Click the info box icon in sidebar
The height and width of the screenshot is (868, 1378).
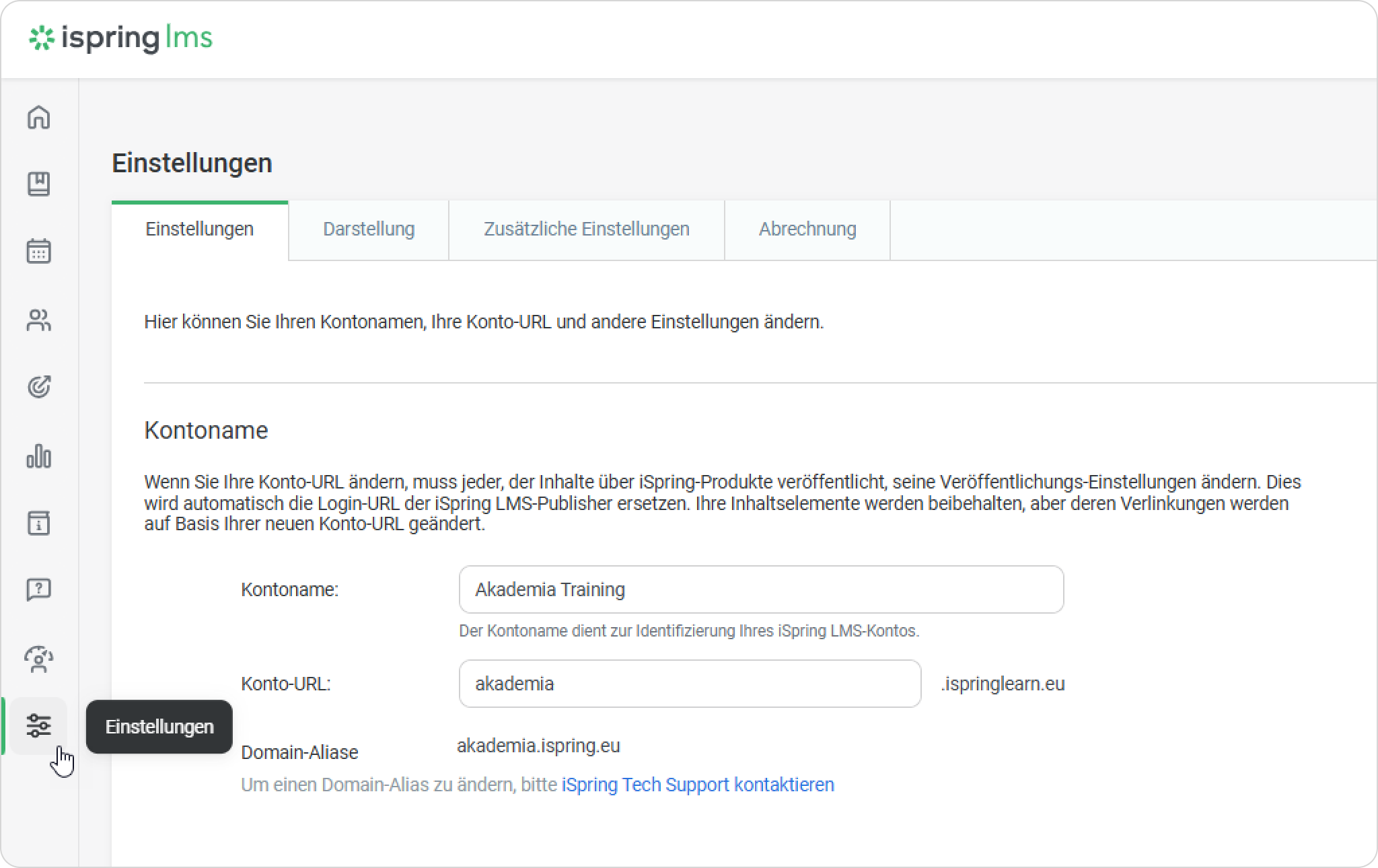(x=38, y=523)
